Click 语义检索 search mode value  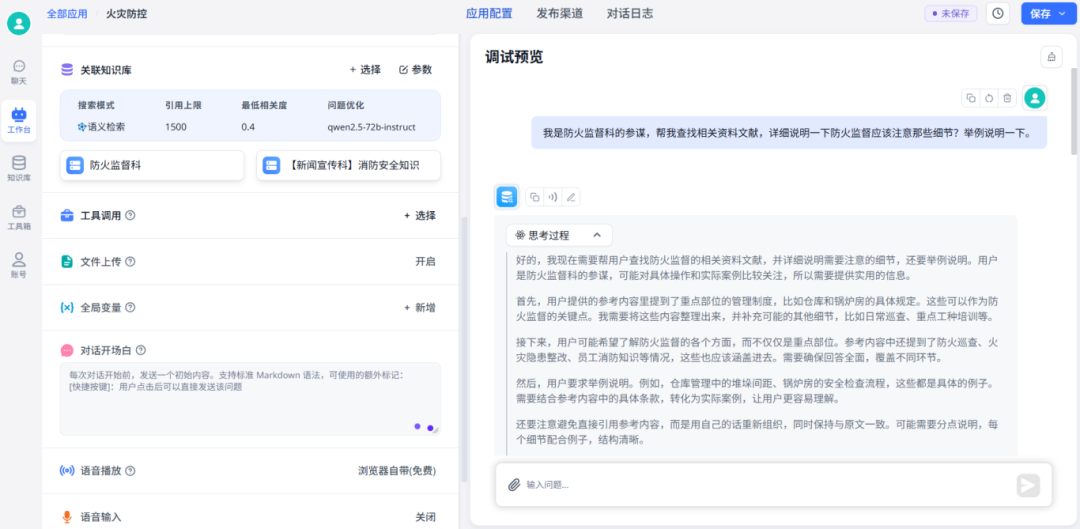click(x=102, y=127)
